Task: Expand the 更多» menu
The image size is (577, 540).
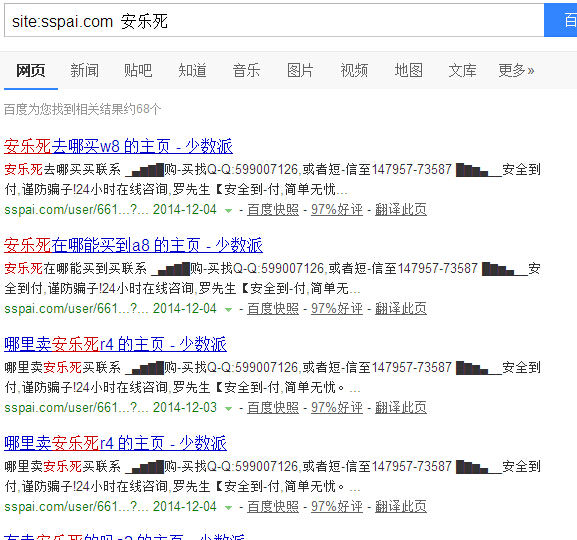Action: pos(516,70)
